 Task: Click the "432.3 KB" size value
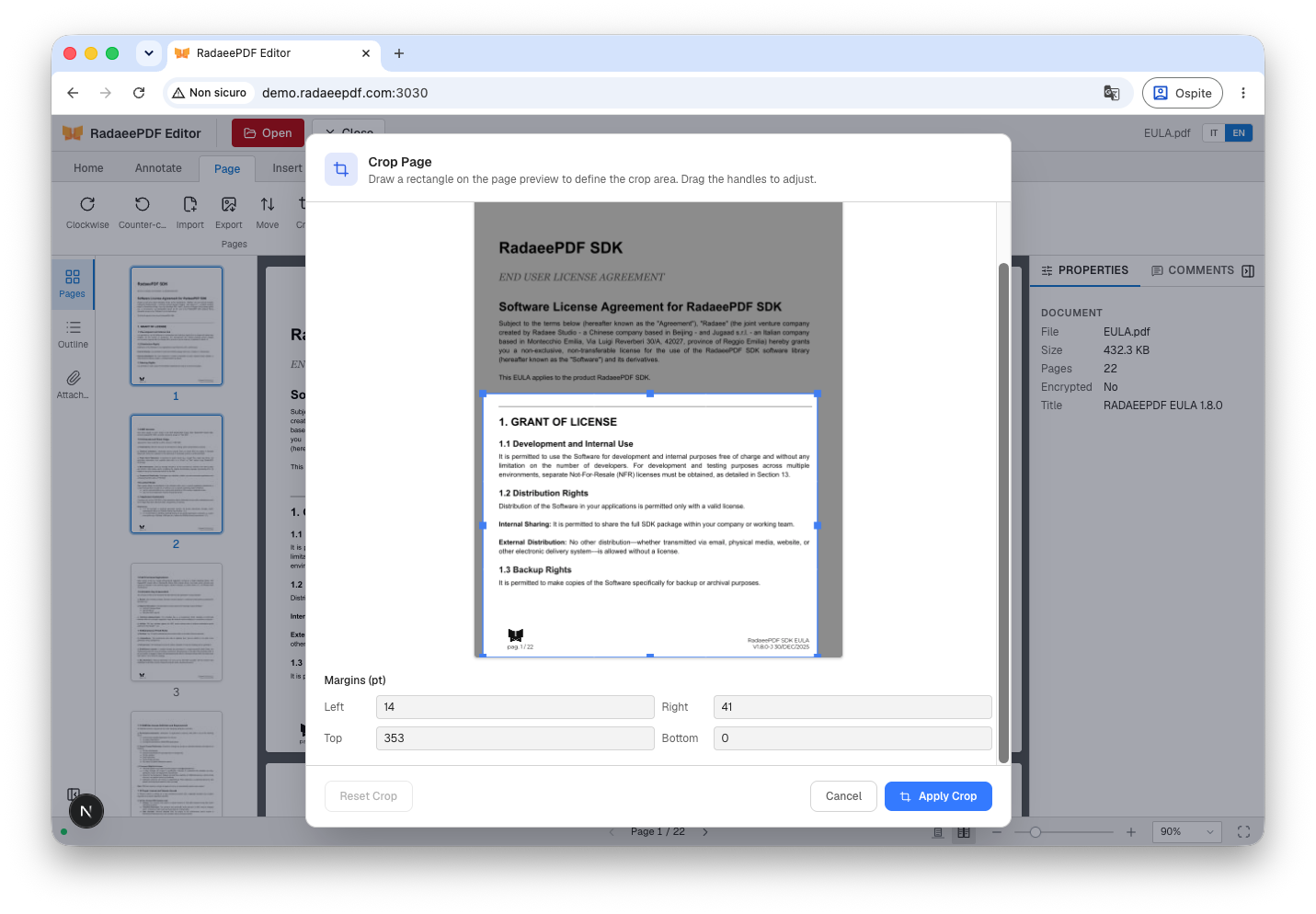pyautogui.click(x=1127, y=350)
